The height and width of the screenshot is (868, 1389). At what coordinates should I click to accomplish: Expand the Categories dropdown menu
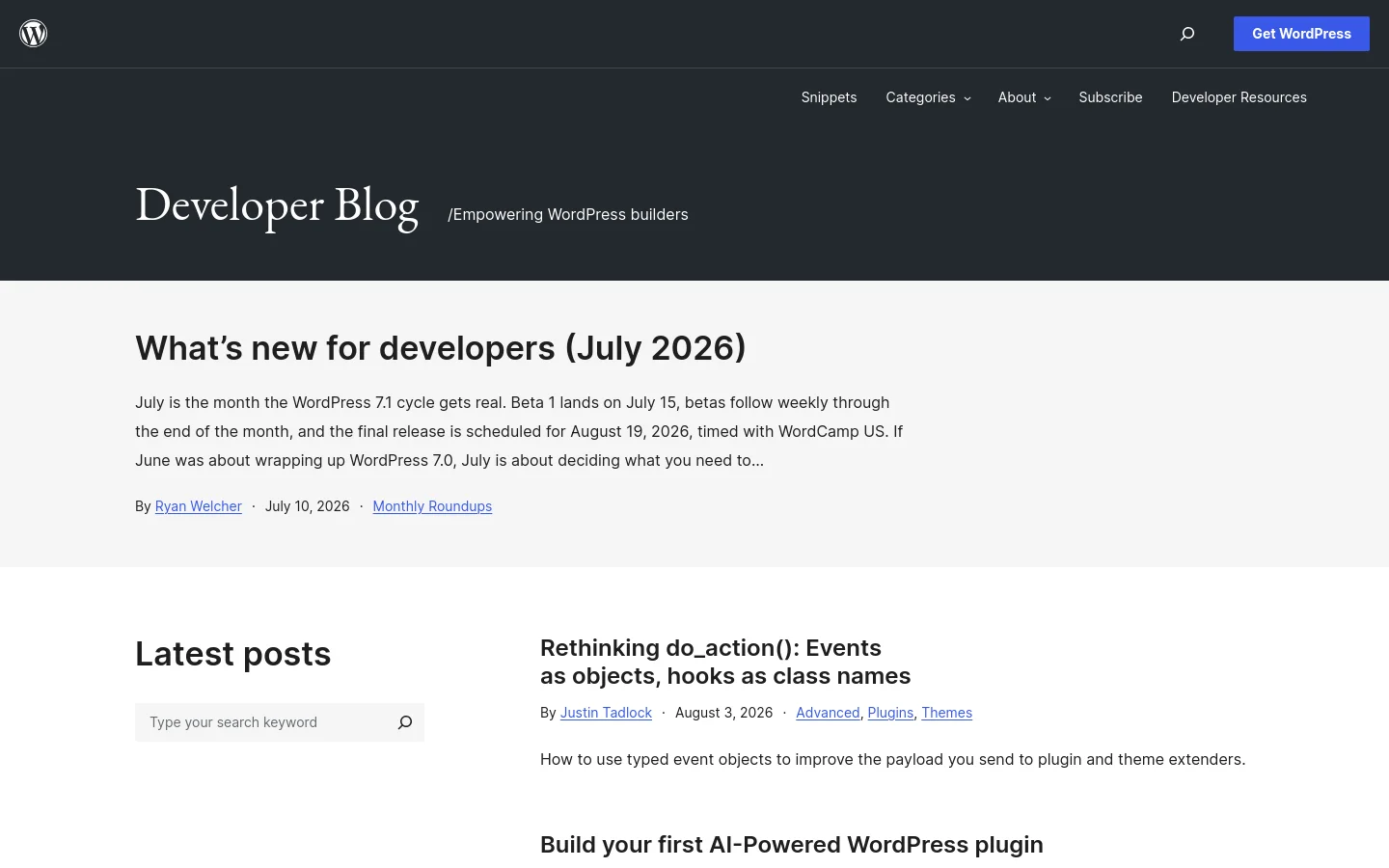pos(928,97)
